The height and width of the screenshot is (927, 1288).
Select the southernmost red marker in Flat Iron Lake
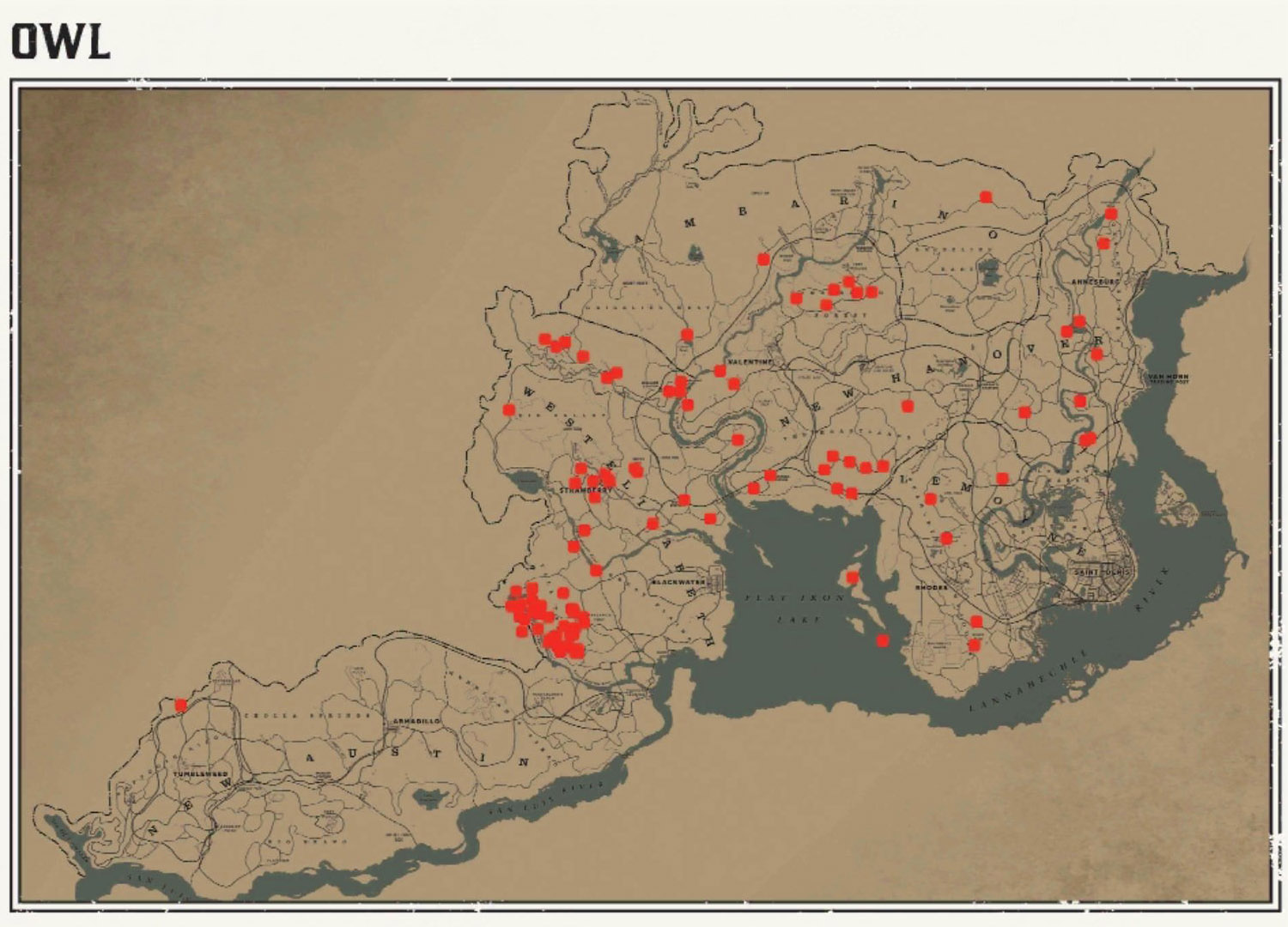tap(883, 640)
